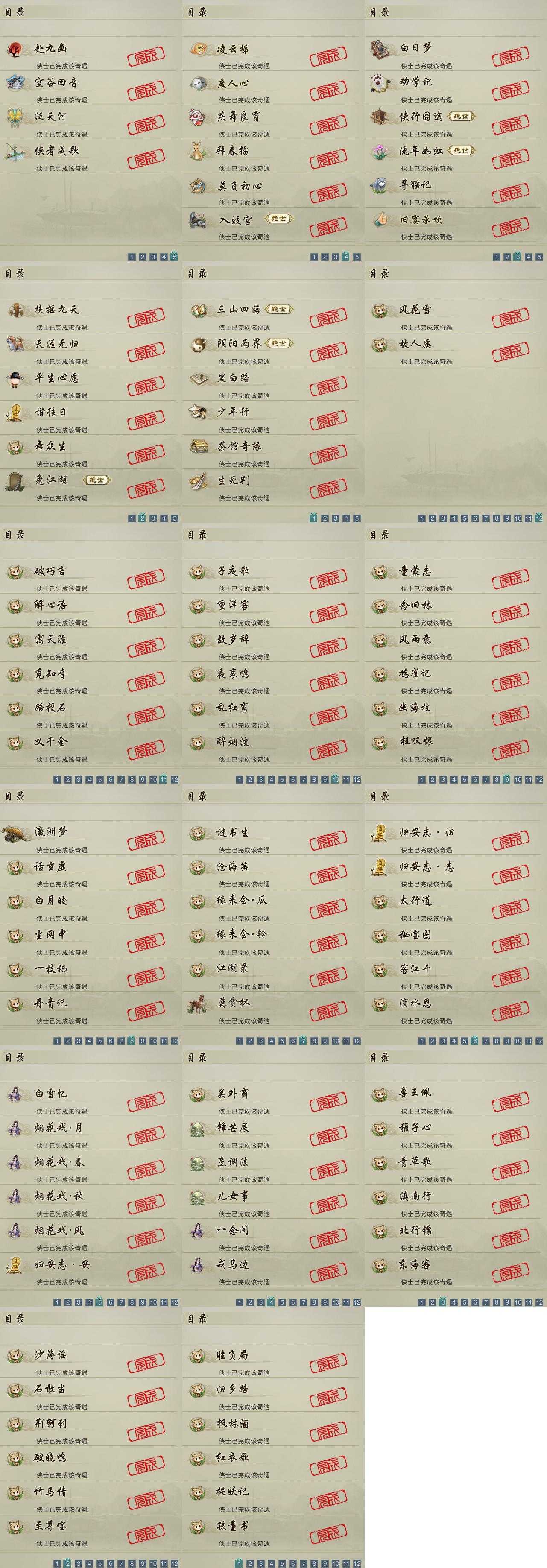Click the 绝世 badge next to 入蛟宫
Viewport: 547px width, 1568px height.
tap(279, 219)
